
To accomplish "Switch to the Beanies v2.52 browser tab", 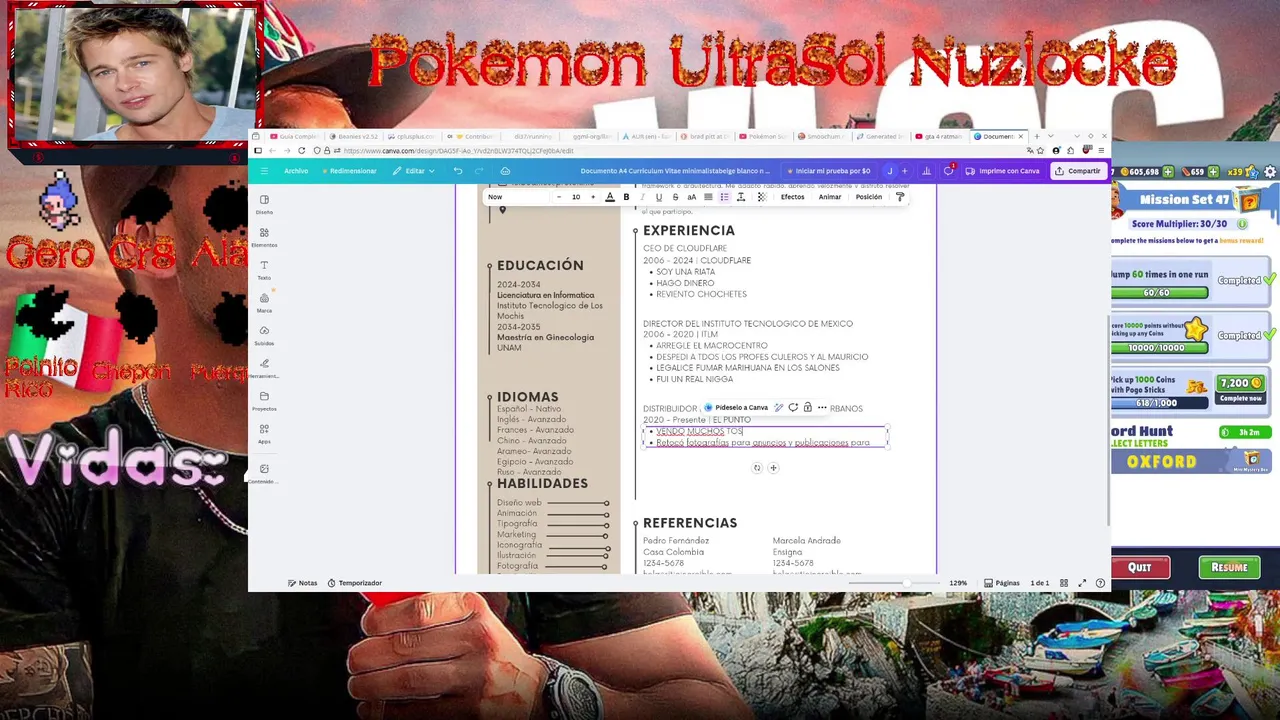I will [x=356, y=136].
